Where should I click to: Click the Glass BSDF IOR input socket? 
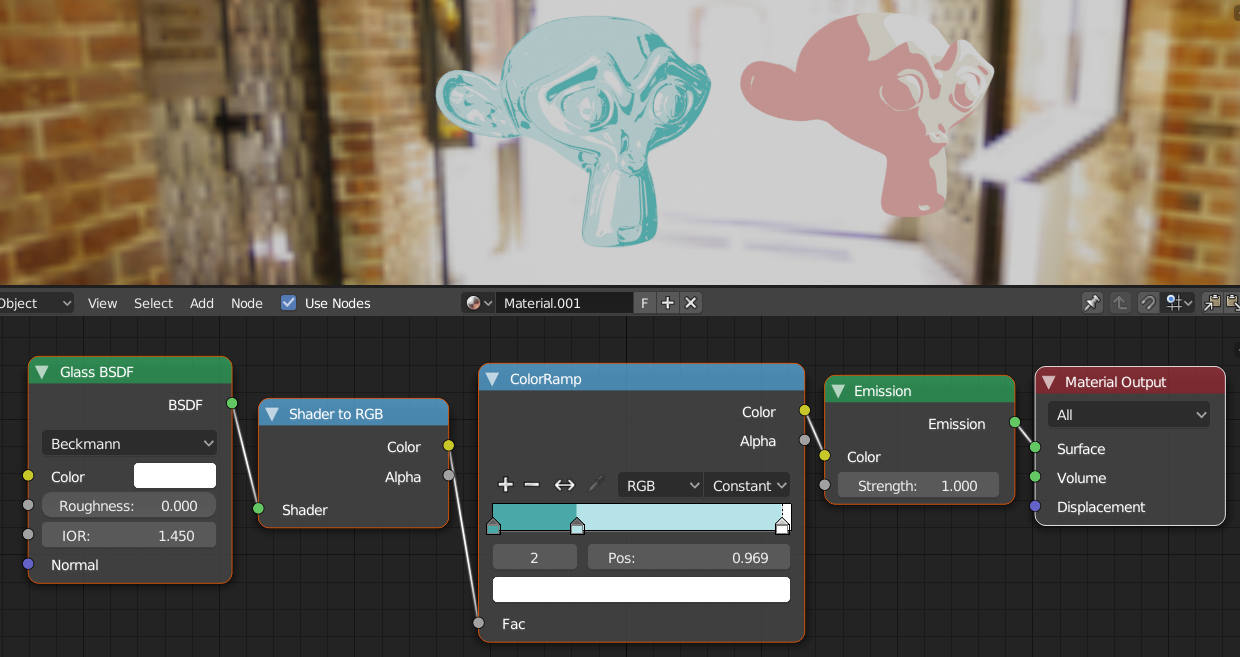(28, 535)
